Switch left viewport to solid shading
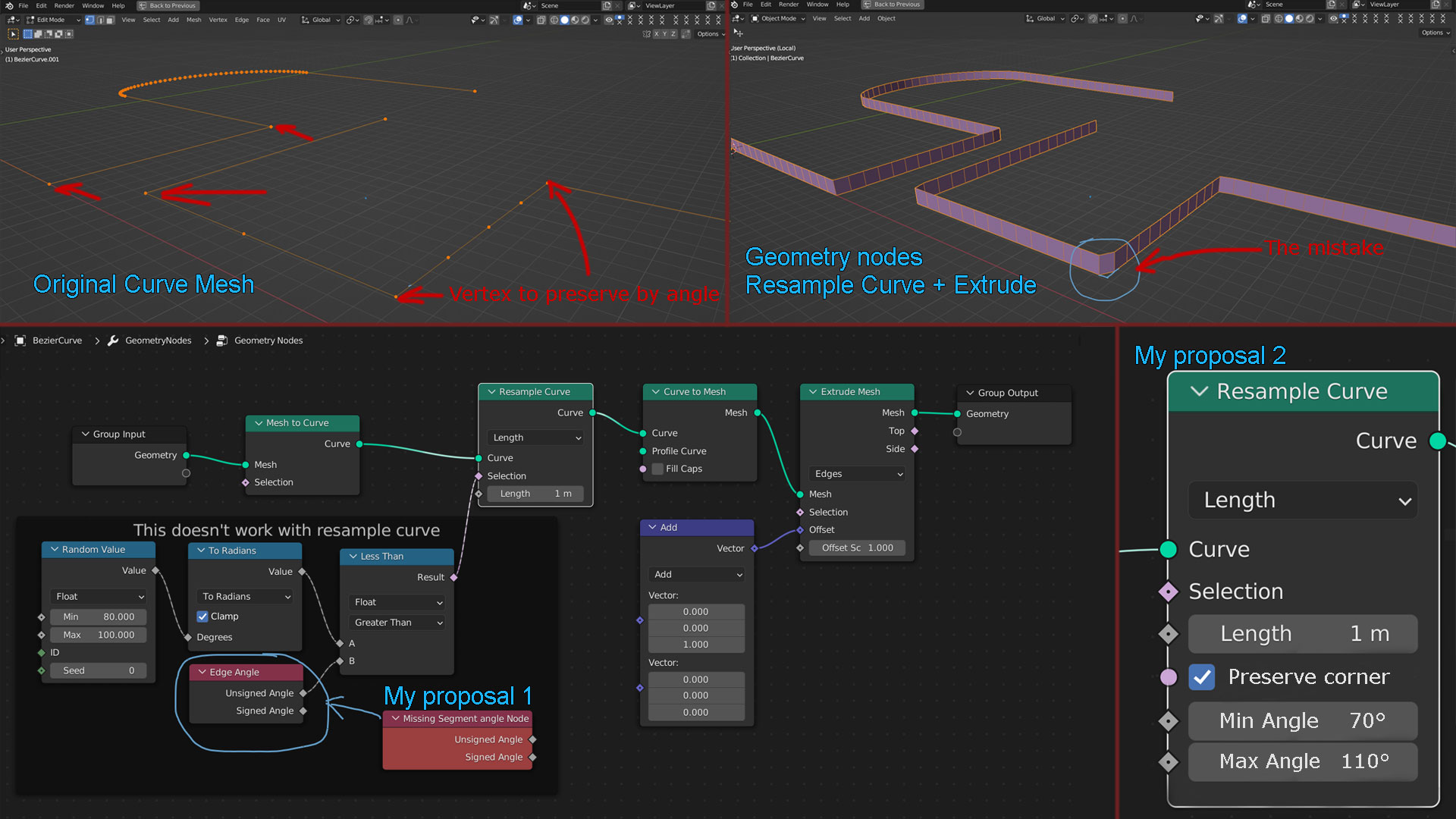Image resolution: width=1456 pixels, height=819 pixels. tap(564, 20)
